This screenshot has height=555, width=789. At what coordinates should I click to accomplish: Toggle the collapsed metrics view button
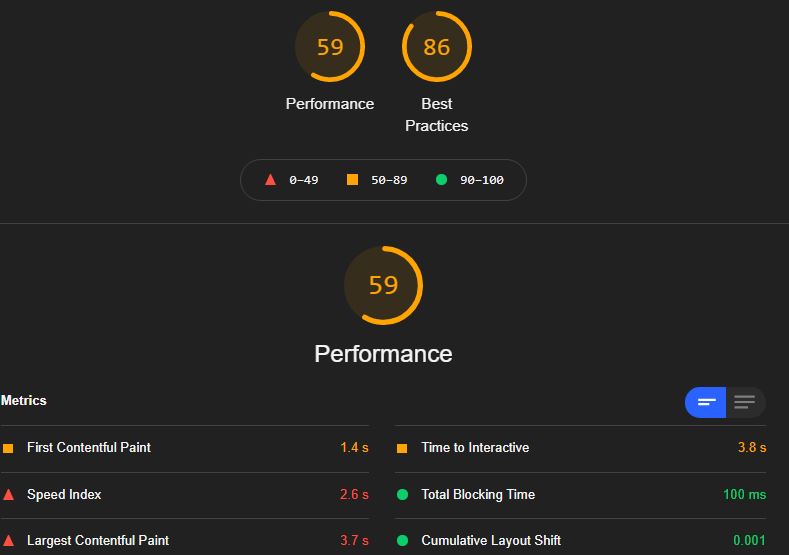point(705,402)
